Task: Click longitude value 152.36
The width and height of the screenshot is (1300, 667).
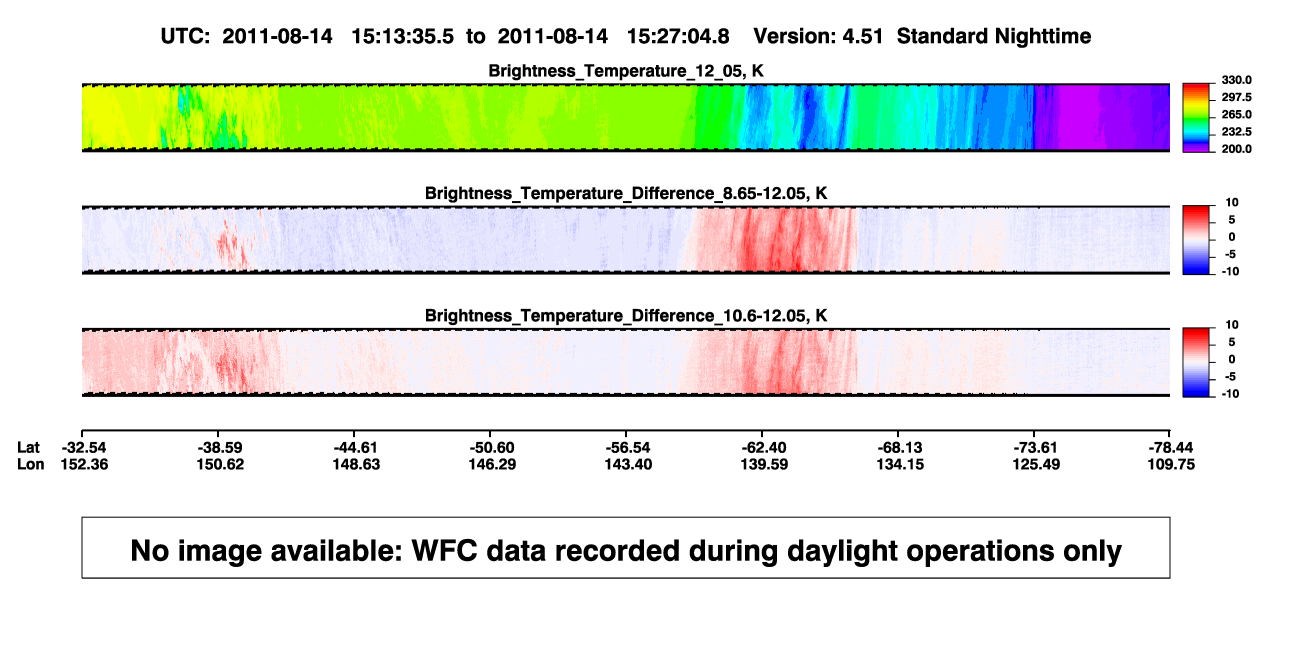Action: (x=82, y=464)
